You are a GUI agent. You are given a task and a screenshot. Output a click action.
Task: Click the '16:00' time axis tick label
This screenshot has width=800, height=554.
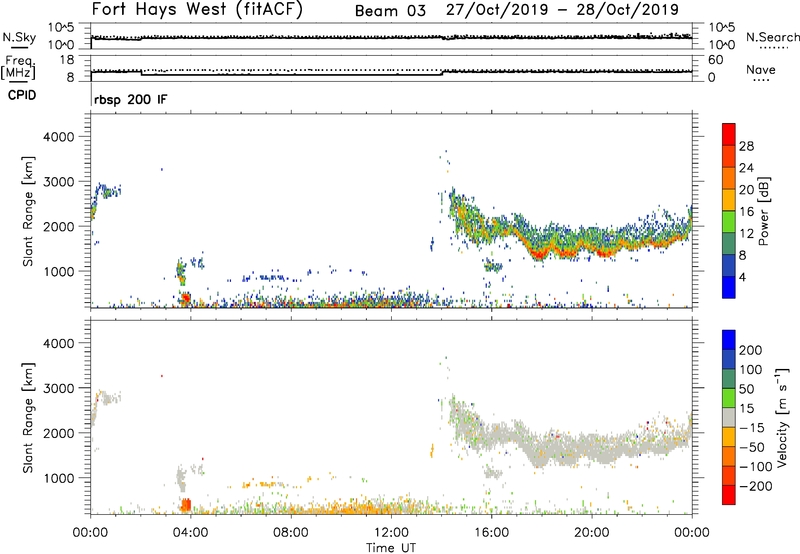pyautogui.click(x=491, y=533)
